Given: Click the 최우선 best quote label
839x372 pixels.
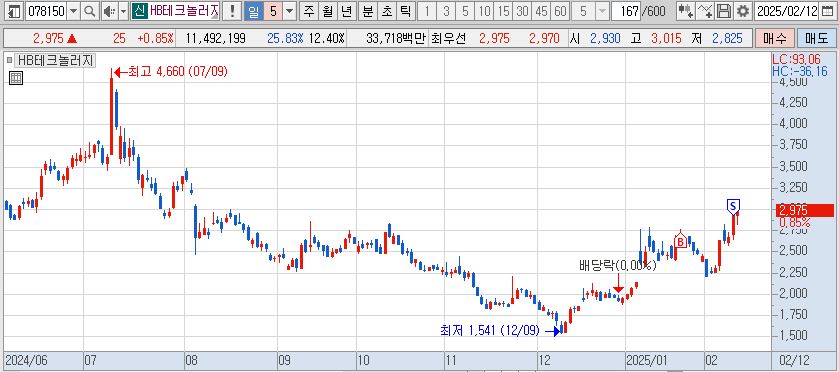Looking at the screenshot, I should (x=448, y=38).
